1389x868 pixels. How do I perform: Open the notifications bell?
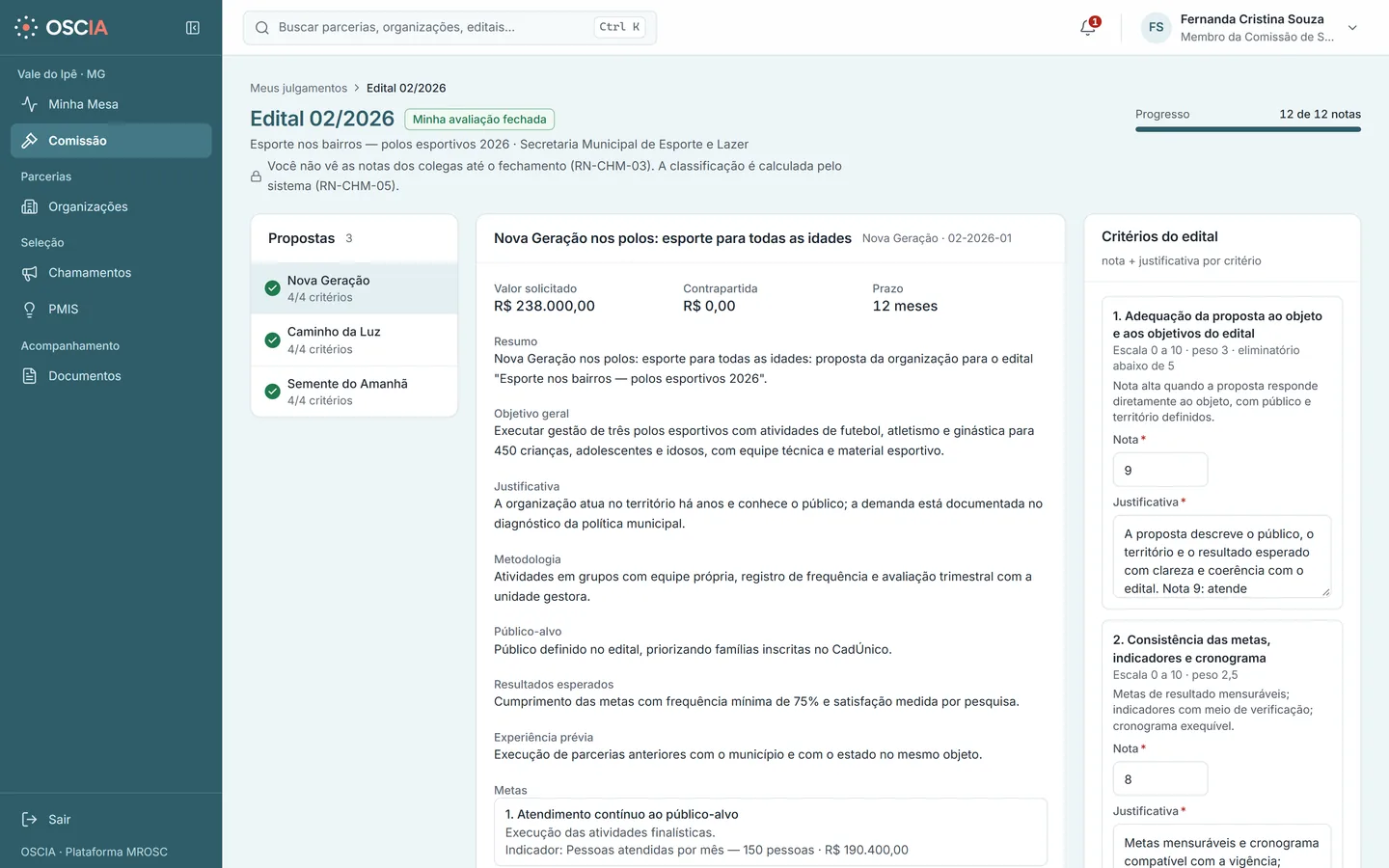[x=1088, y=27]
